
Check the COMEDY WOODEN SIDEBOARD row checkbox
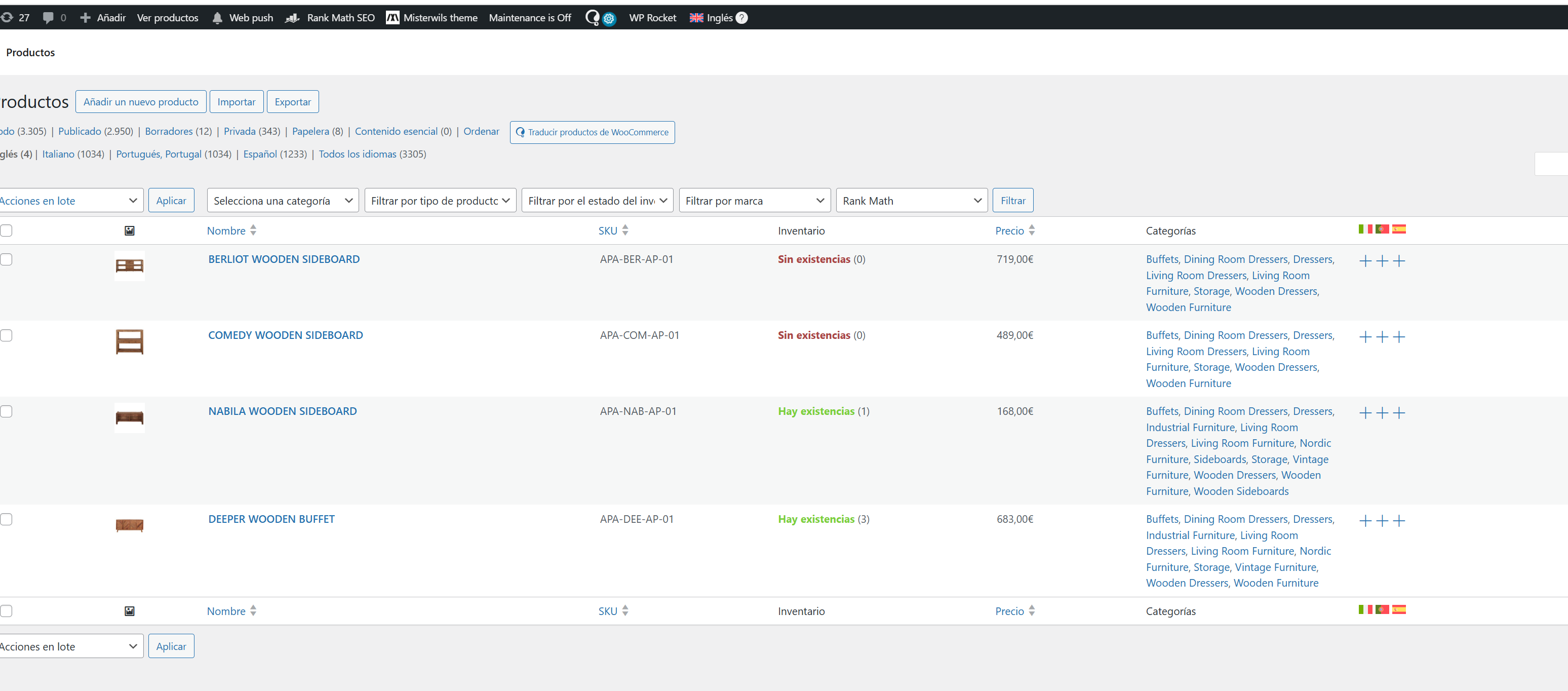[x=6, y=335]
